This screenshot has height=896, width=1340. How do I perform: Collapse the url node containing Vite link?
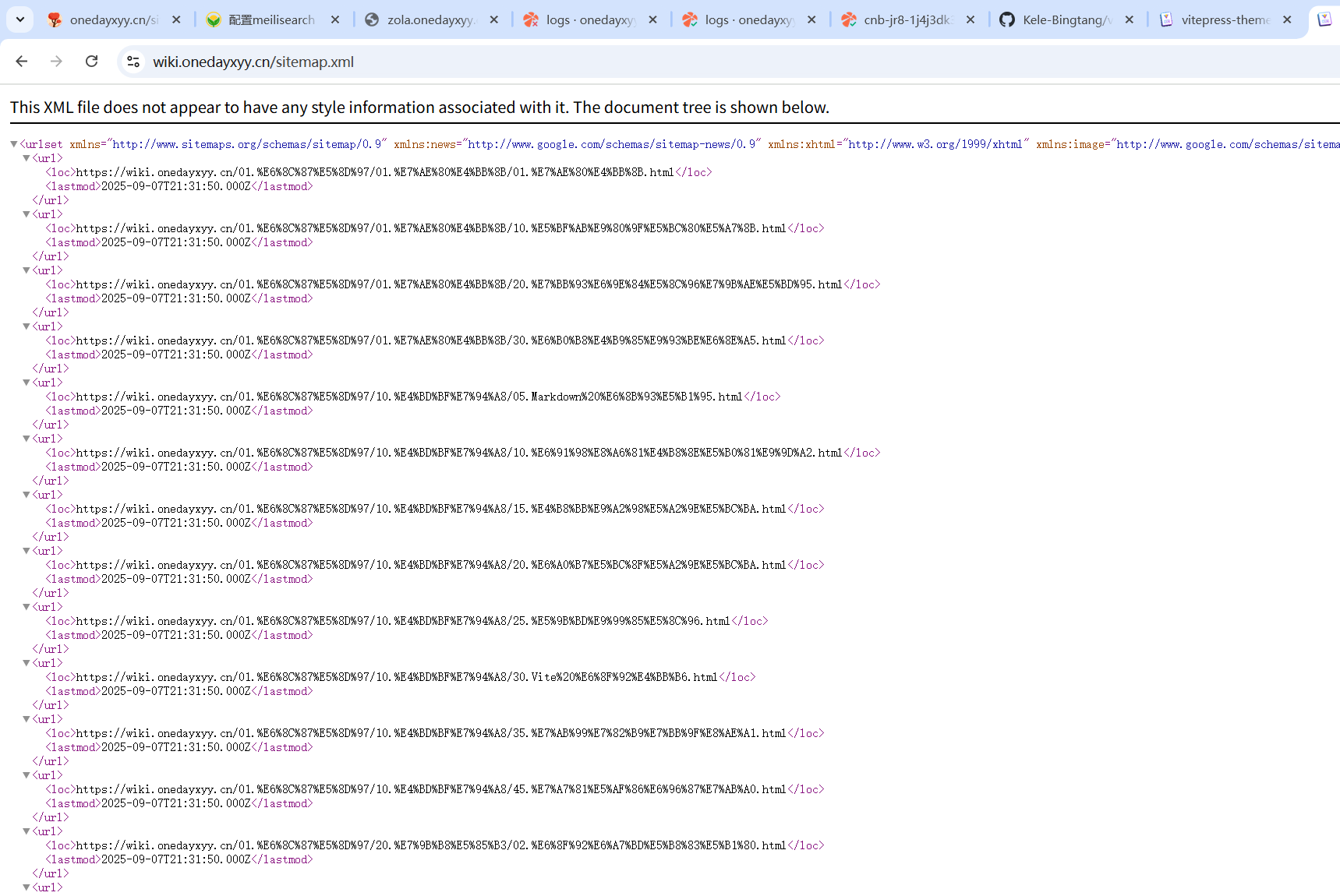pos(27,663)
